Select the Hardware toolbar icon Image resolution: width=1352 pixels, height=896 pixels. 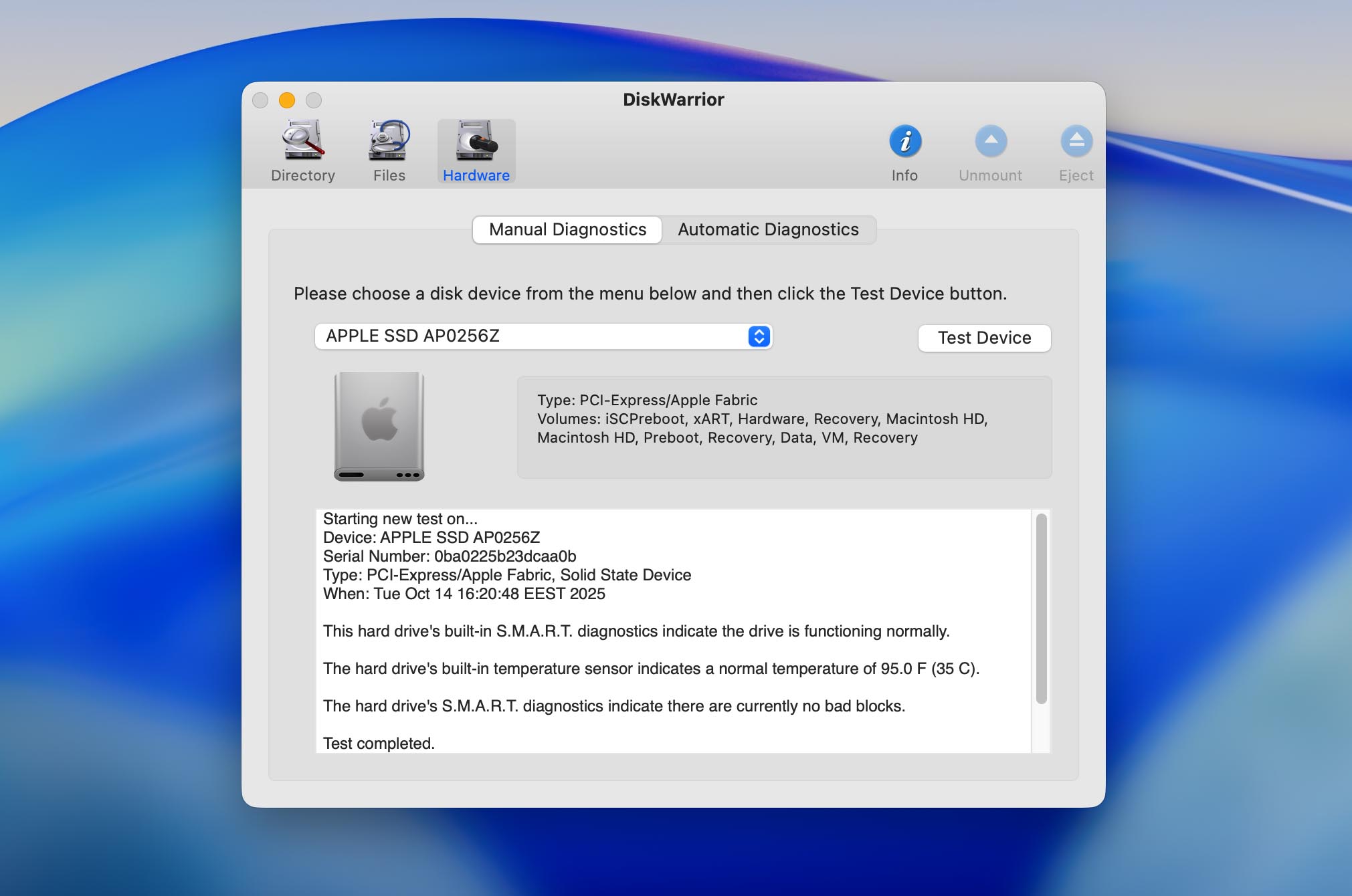click(x=476, y=140)
